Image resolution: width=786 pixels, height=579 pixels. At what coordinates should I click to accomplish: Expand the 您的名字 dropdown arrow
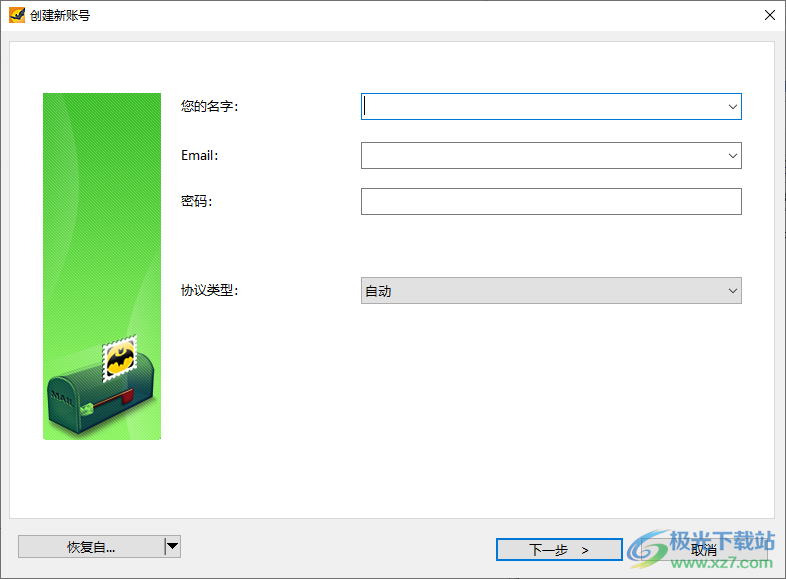pos(732,106)
